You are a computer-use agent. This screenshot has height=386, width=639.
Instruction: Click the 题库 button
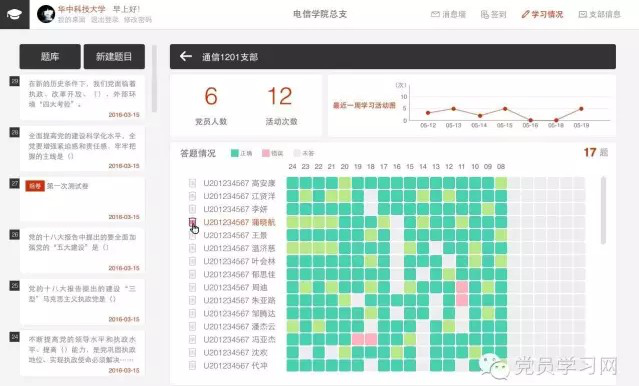pos(50,57)
